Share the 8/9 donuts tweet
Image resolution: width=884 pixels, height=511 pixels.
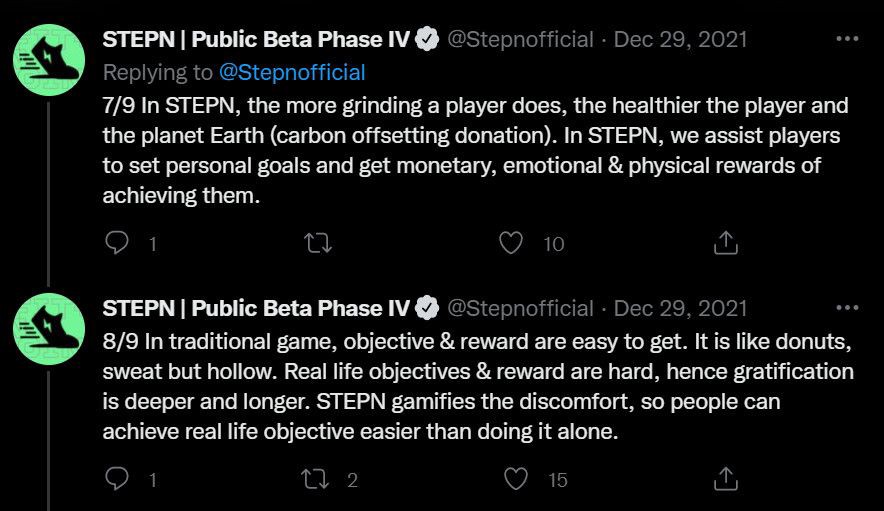(725, 480)
